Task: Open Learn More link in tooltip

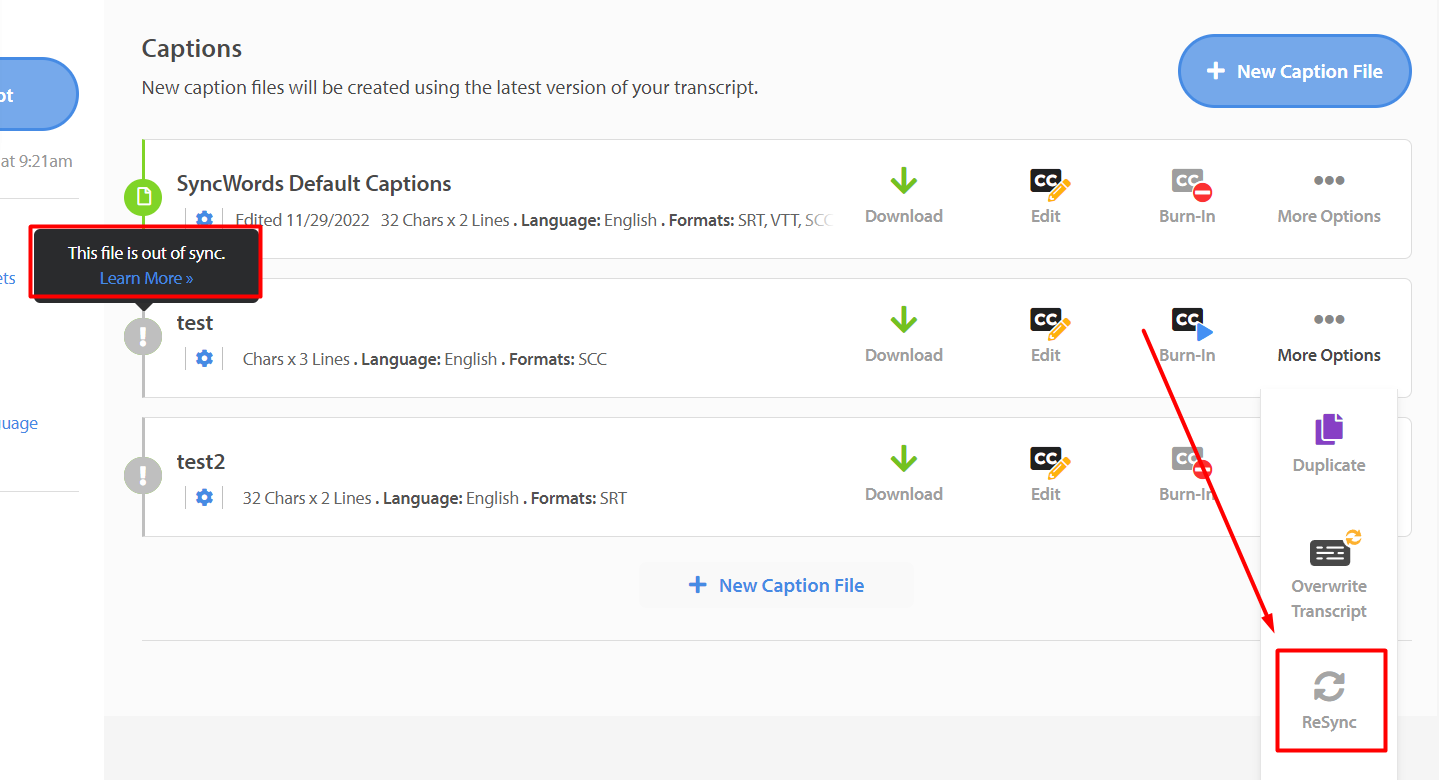Action: [x=146, y=278]
